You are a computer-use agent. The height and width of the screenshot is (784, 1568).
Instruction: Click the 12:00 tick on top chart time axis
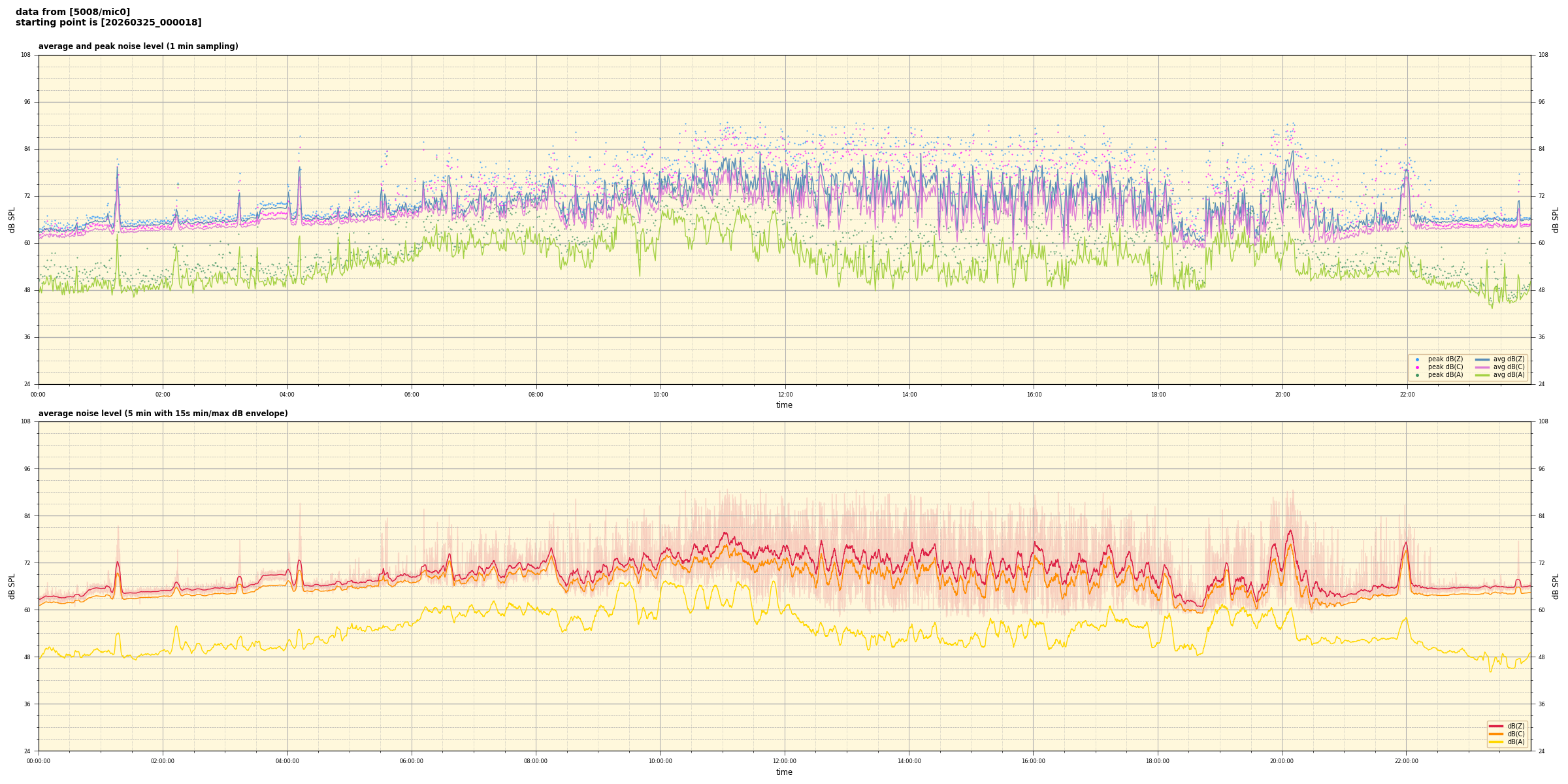click(785, 395)
